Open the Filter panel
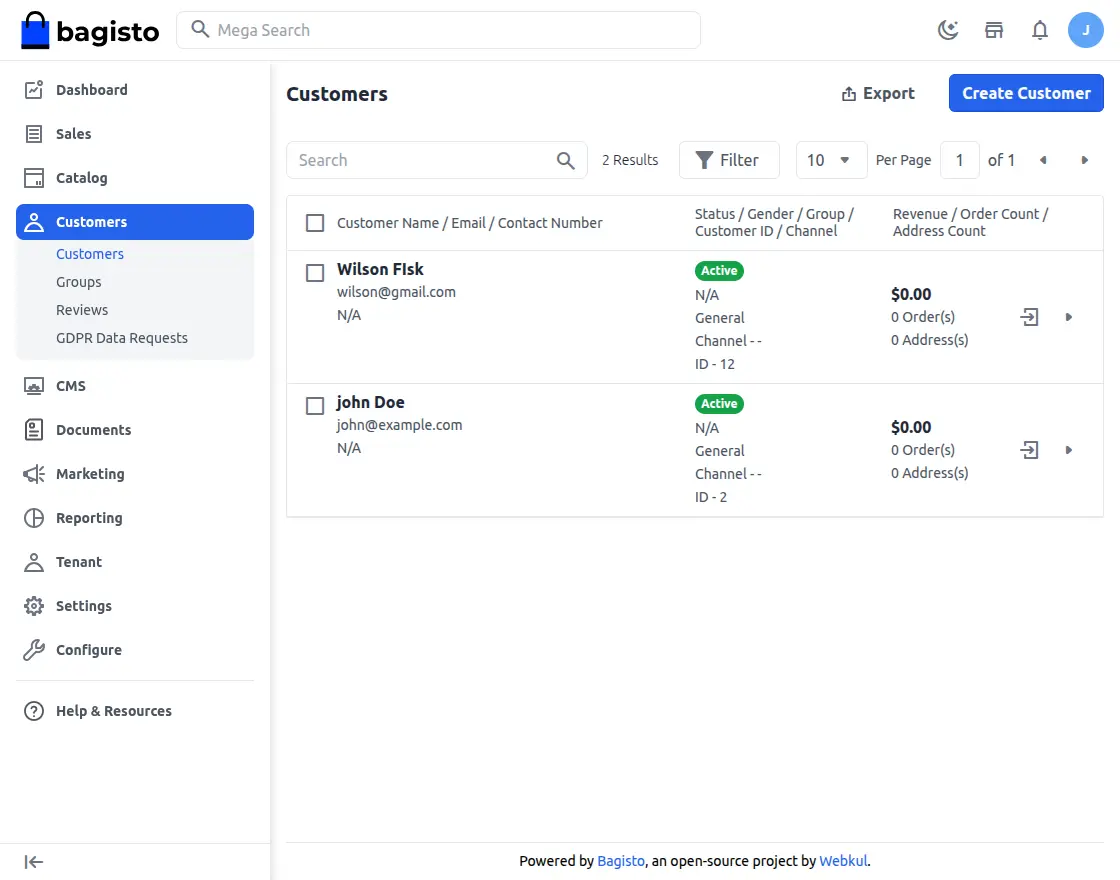Screen dimensions: 1120x880 click(729, 160)
